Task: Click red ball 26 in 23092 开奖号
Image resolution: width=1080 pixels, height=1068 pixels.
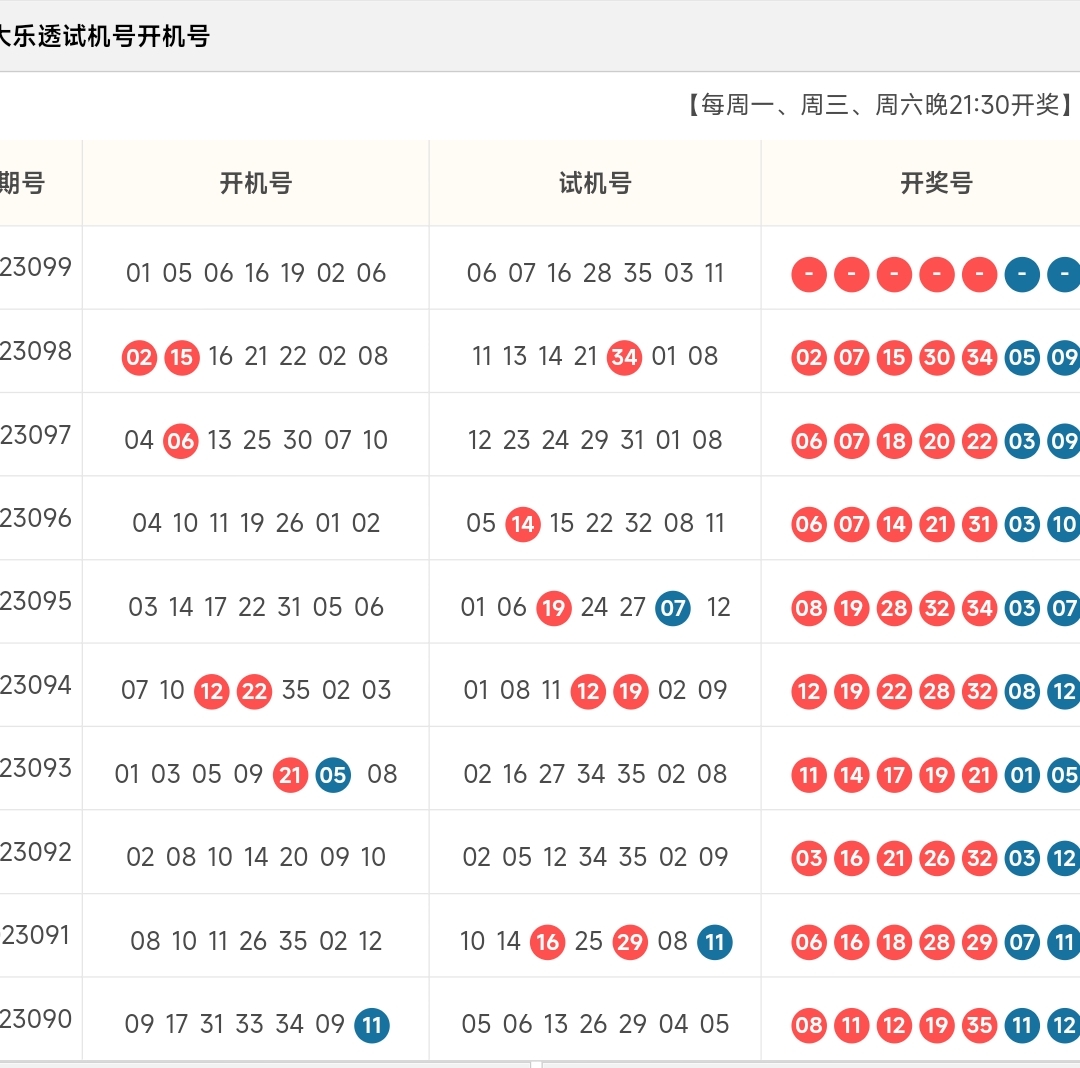Action: point(937,859)
